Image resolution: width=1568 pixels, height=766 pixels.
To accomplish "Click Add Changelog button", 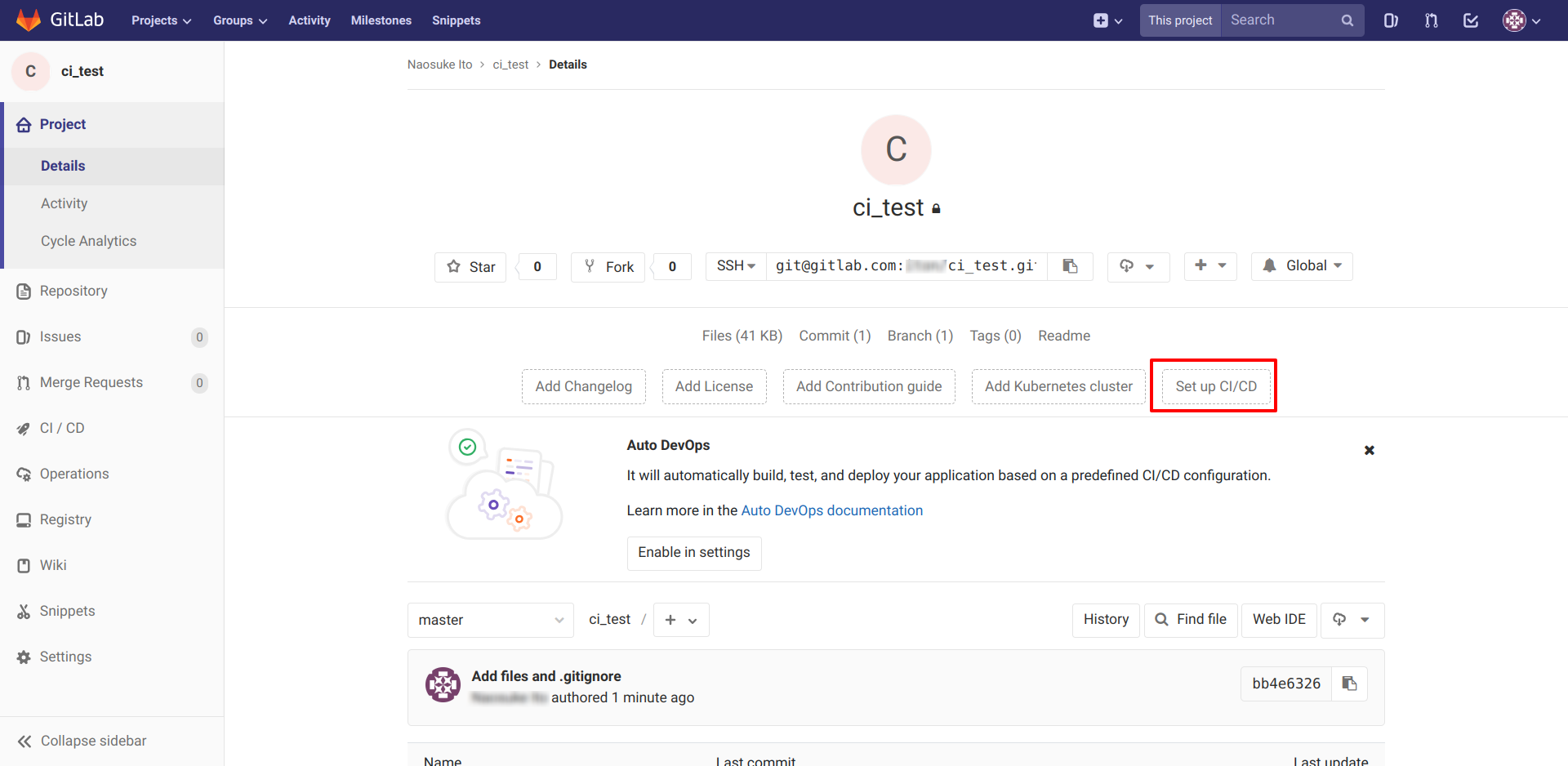I will coord(584,386).
